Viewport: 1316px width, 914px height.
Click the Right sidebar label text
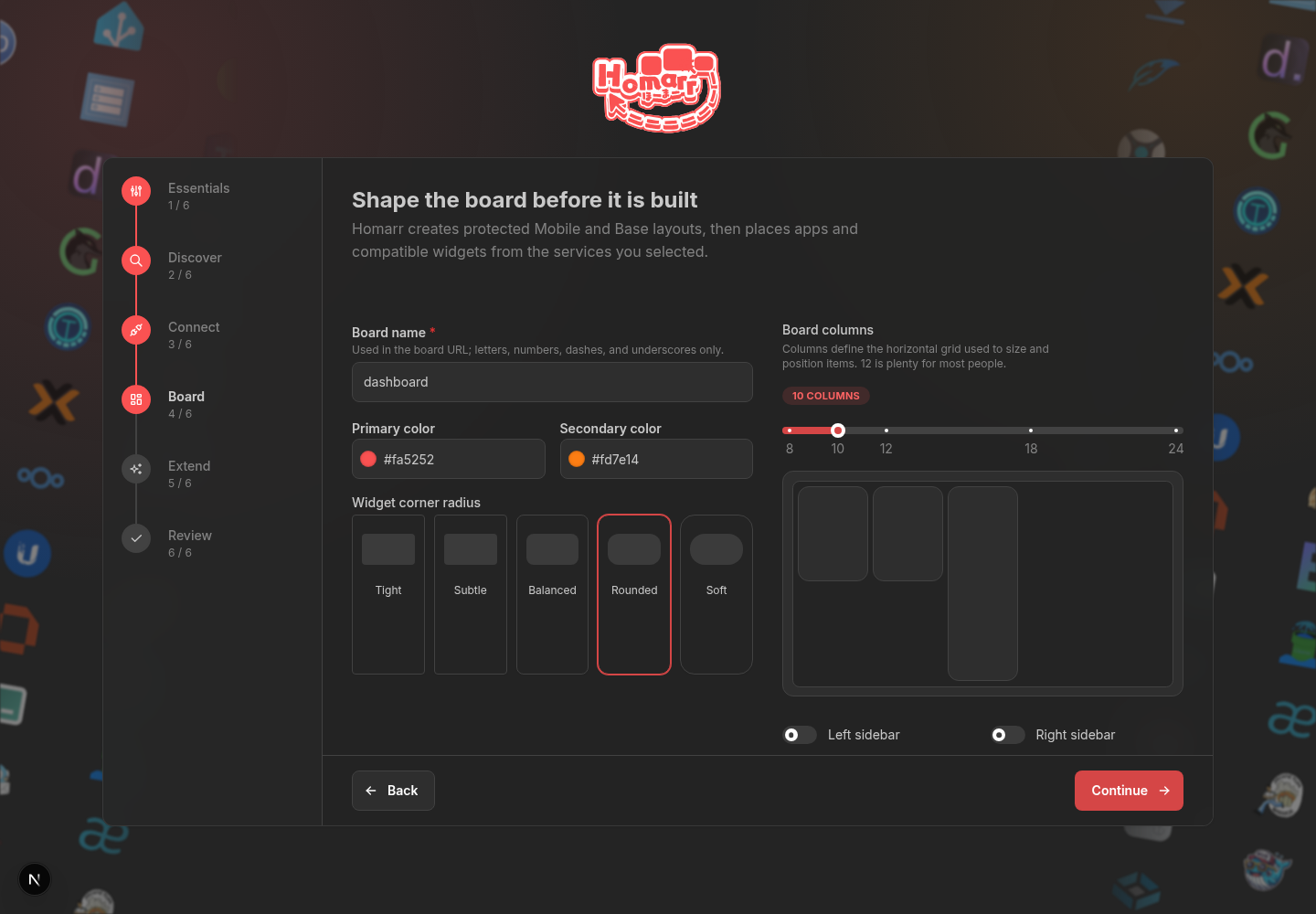1076,735
